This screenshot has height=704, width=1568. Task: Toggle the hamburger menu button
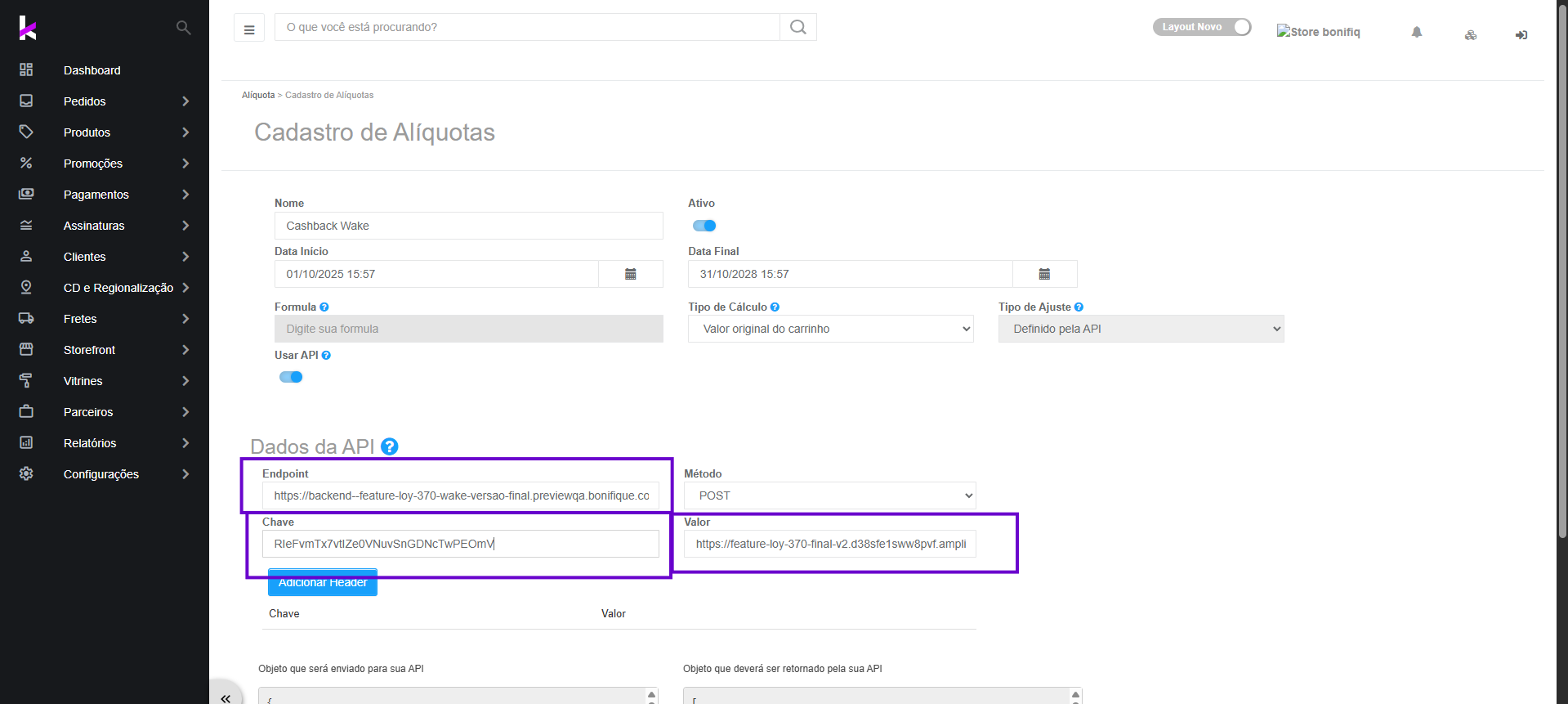249,28
